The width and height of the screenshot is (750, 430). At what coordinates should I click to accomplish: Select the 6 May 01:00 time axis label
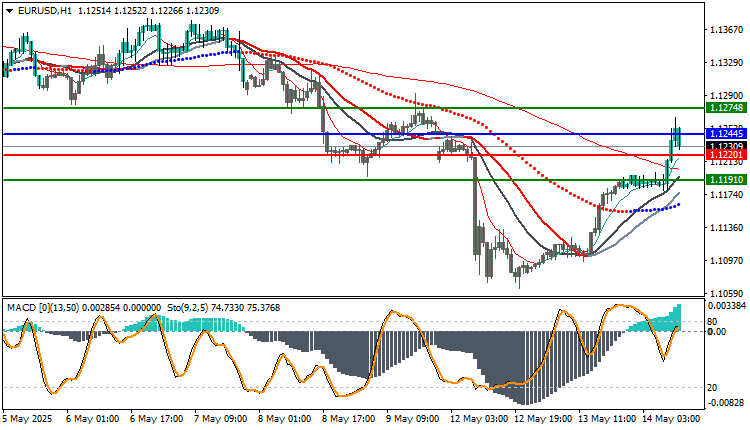click(x=92, y=419)
